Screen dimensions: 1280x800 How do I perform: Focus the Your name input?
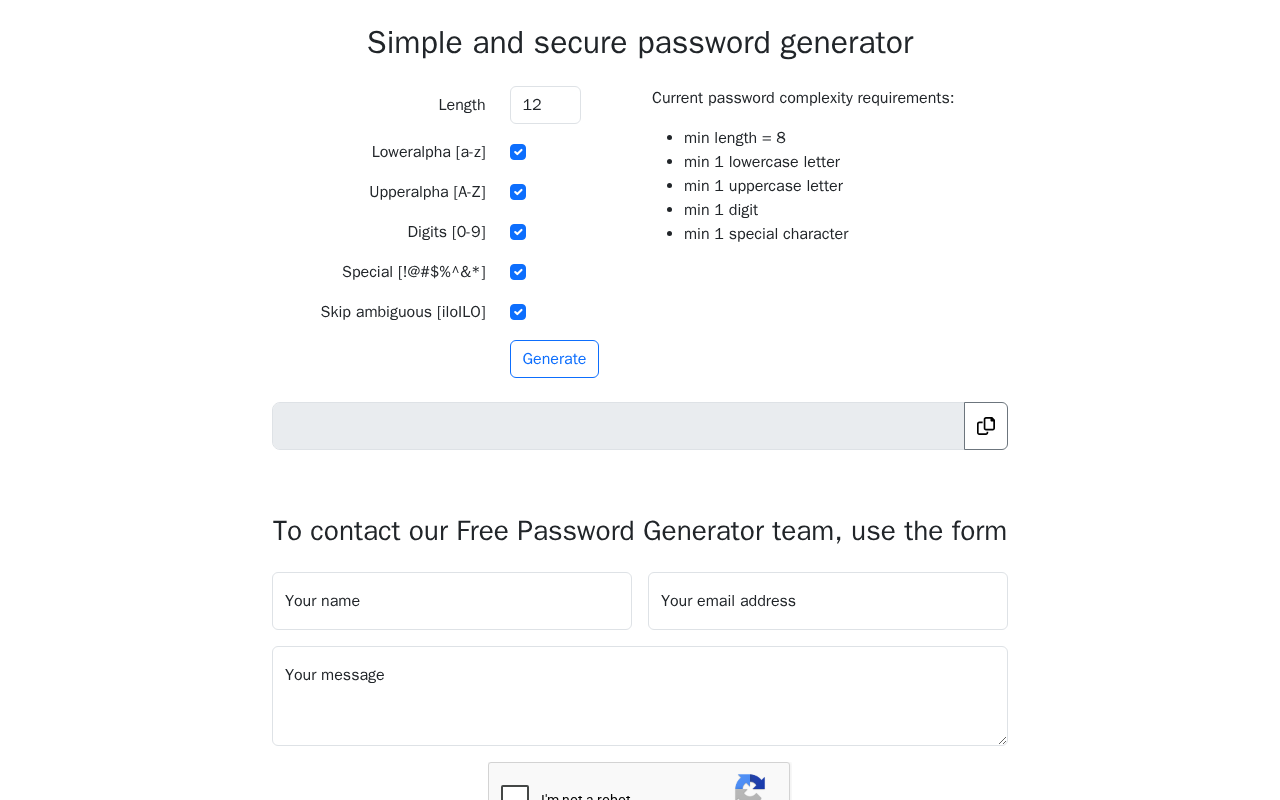click(x=452, y=601)
